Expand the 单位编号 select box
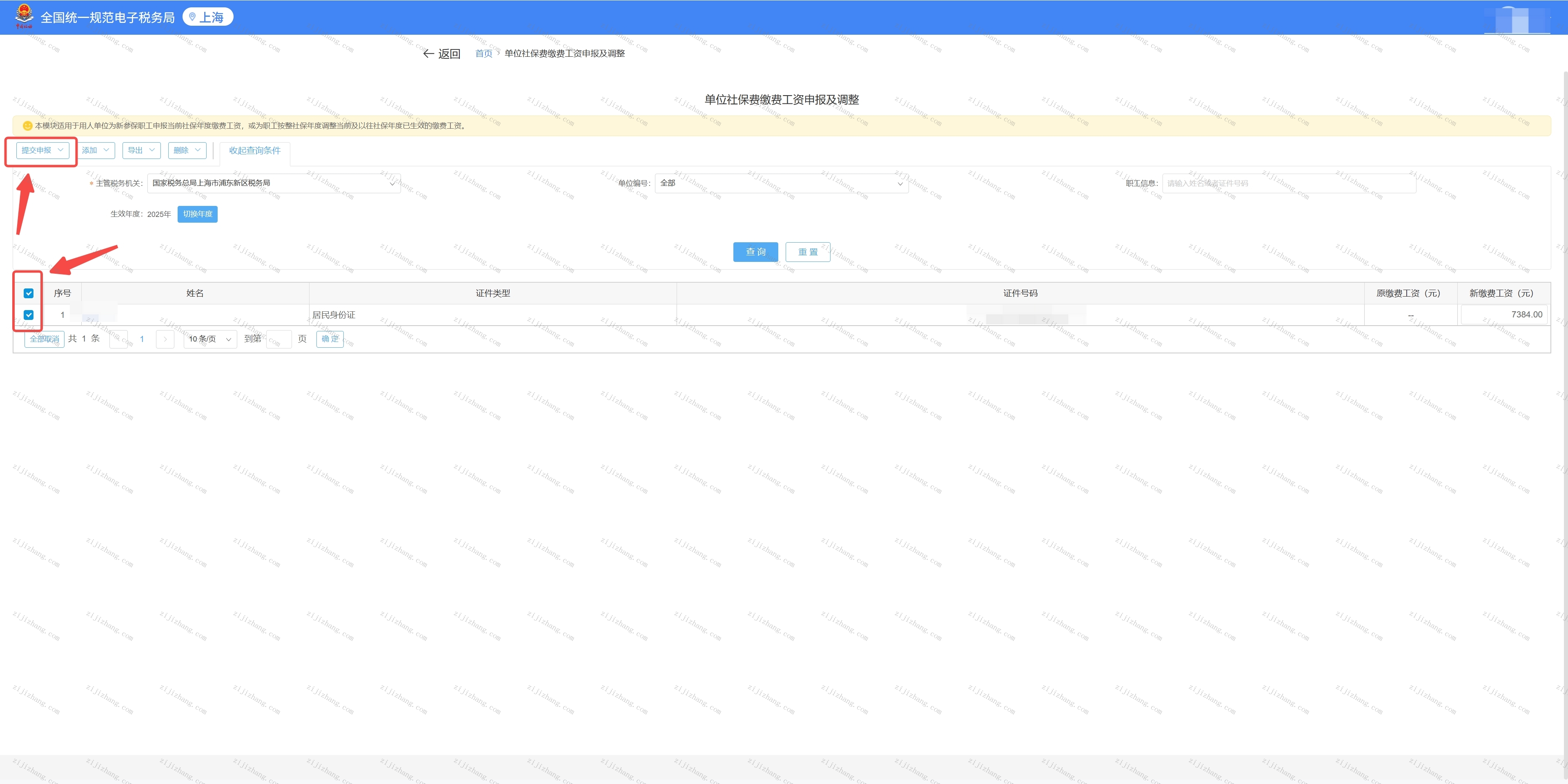Screen dimensions: 1568x784 [x=782, y=183]
